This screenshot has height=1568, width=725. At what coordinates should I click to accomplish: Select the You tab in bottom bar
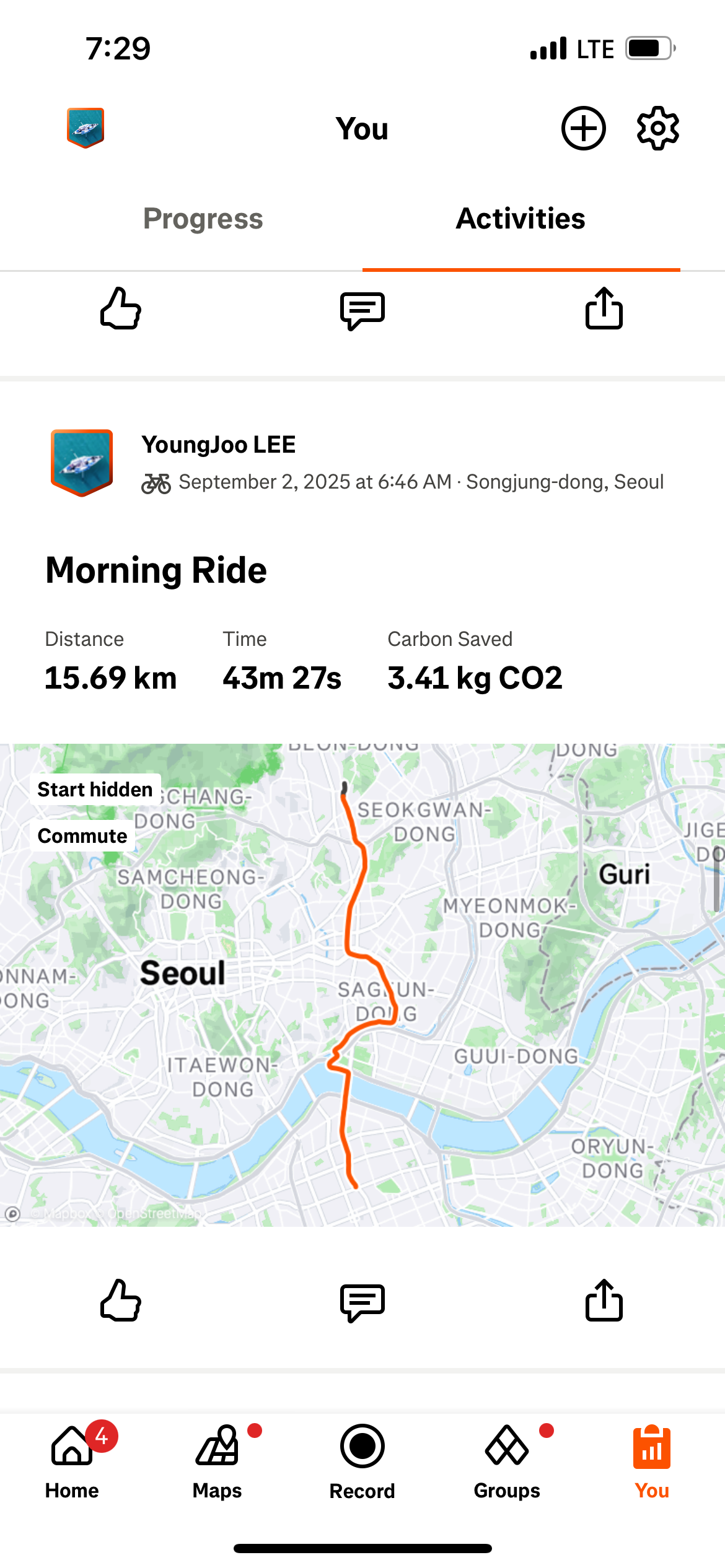[652, 1460]
